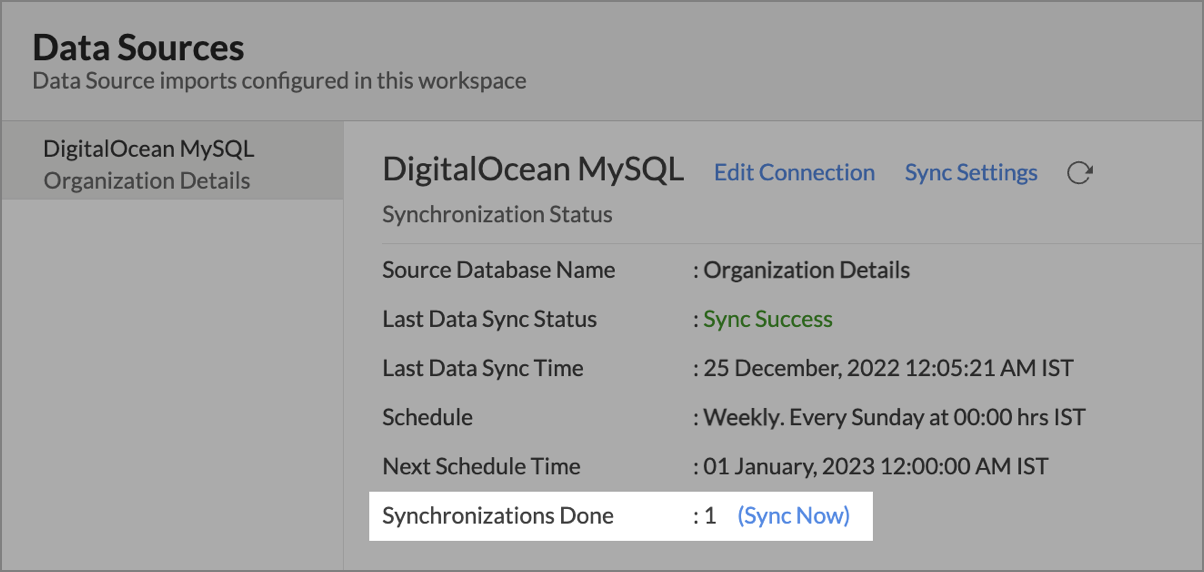Click the workspace data source imports subtitle

click(x=279, y=80)
